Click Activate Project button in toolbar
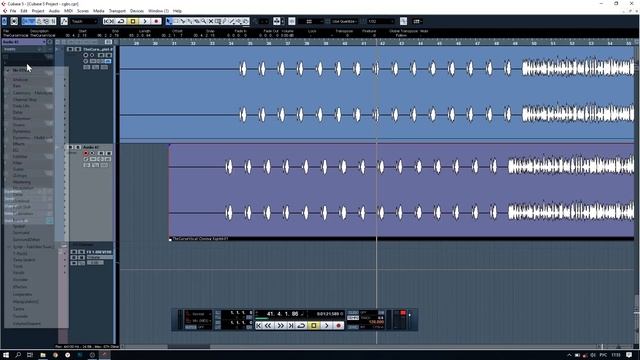The height and width of the screenshot is (360, 640). tap(4, 21)
